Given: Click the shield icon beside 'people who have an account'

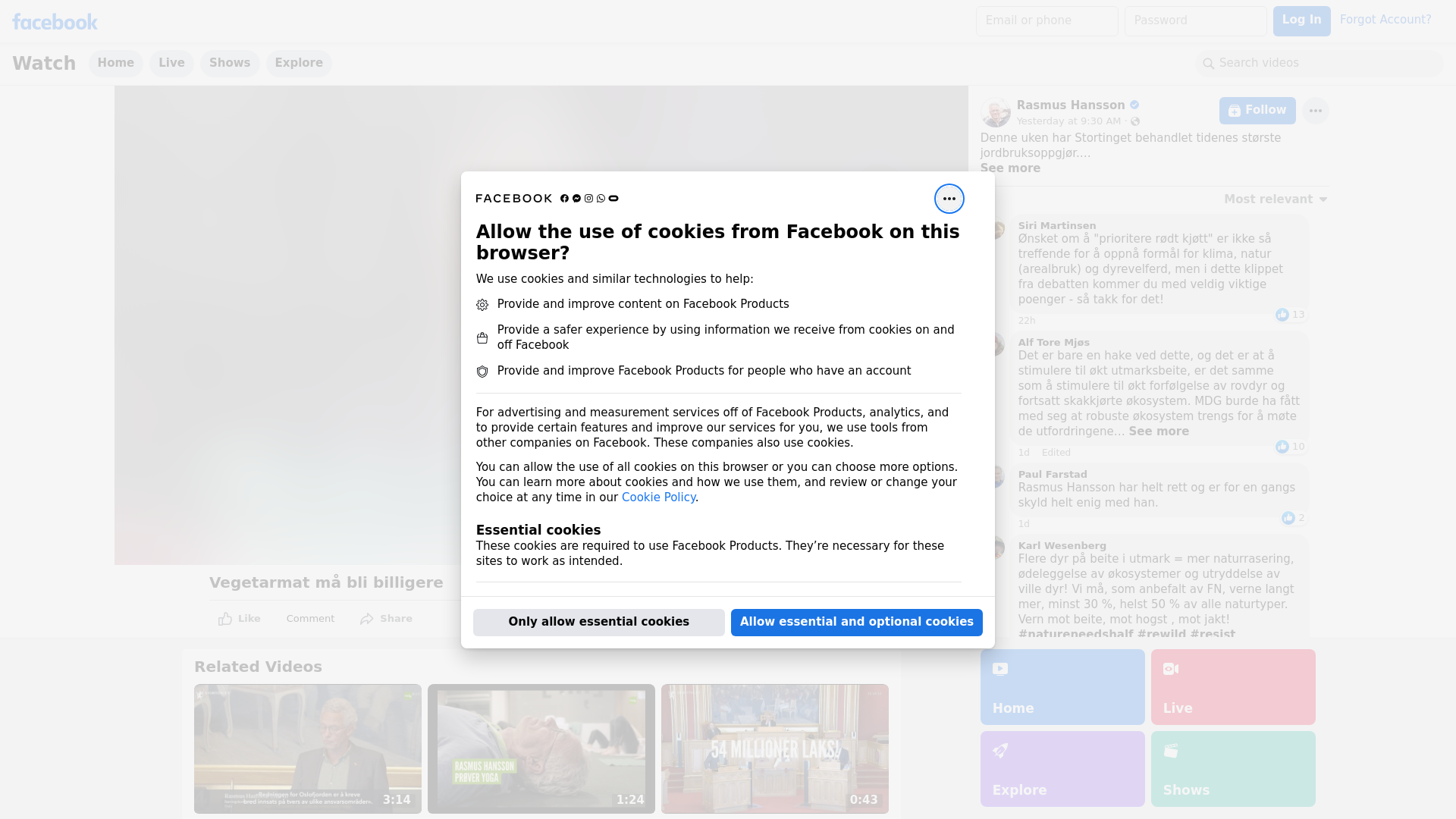Looking at the screenshot, I should click(482, 372).
